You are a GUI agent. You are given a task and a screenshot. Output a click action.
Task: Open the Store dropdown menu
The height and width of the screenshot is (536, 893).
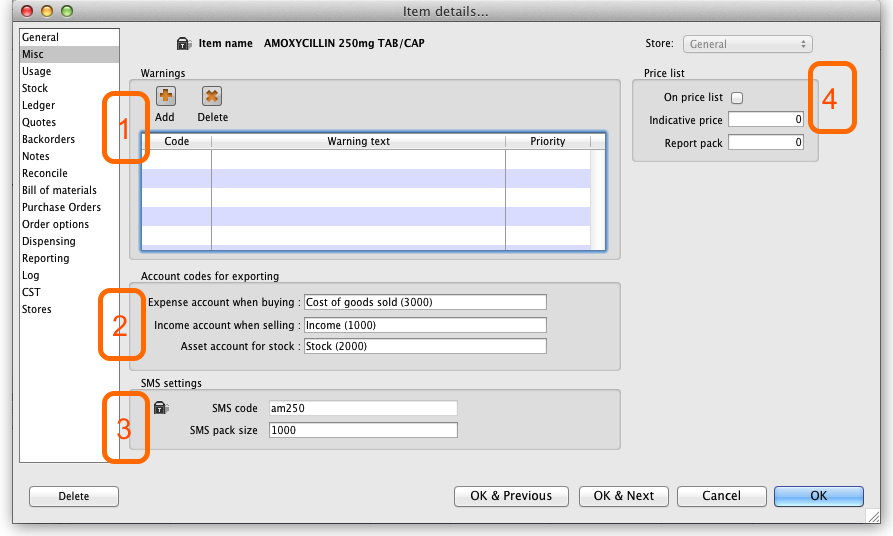point(747,44)
